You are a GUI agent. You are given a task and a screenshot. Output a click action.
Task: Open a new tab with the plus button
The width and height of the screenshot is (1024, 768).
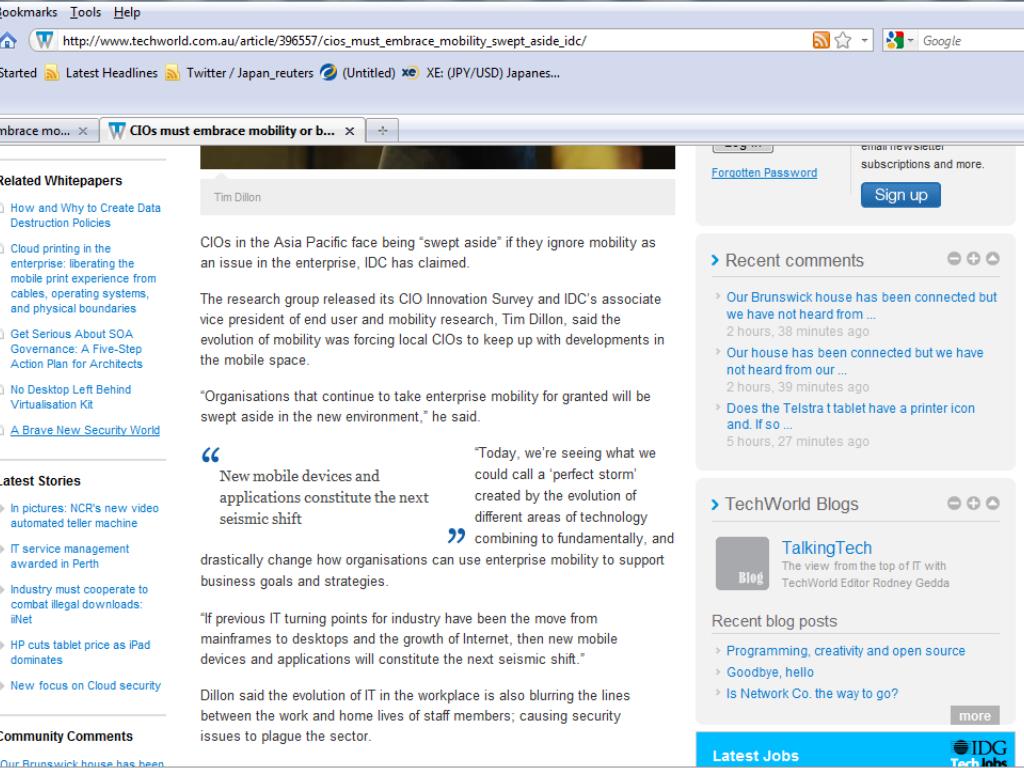[383, 131]
